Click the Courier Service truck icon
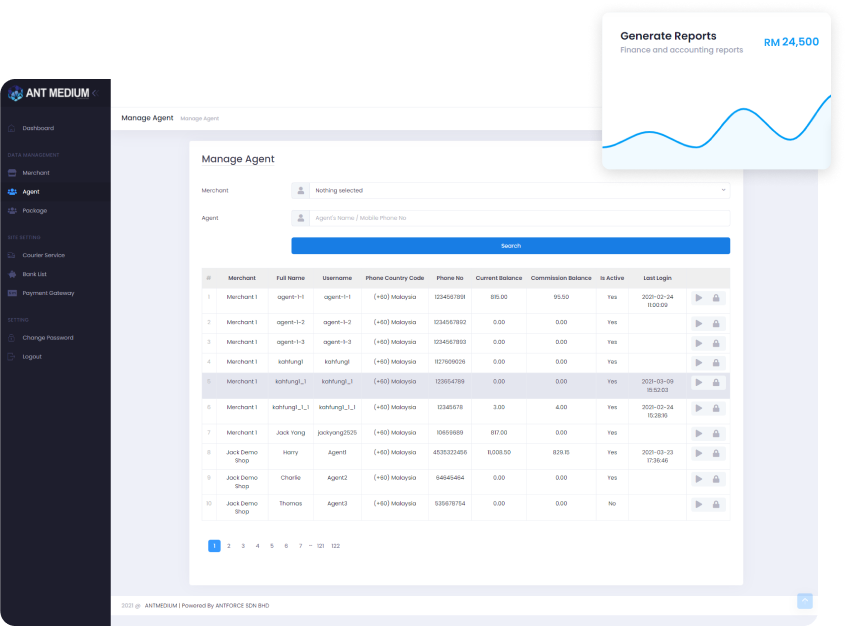The image size is (847, 626). (12, 255)
